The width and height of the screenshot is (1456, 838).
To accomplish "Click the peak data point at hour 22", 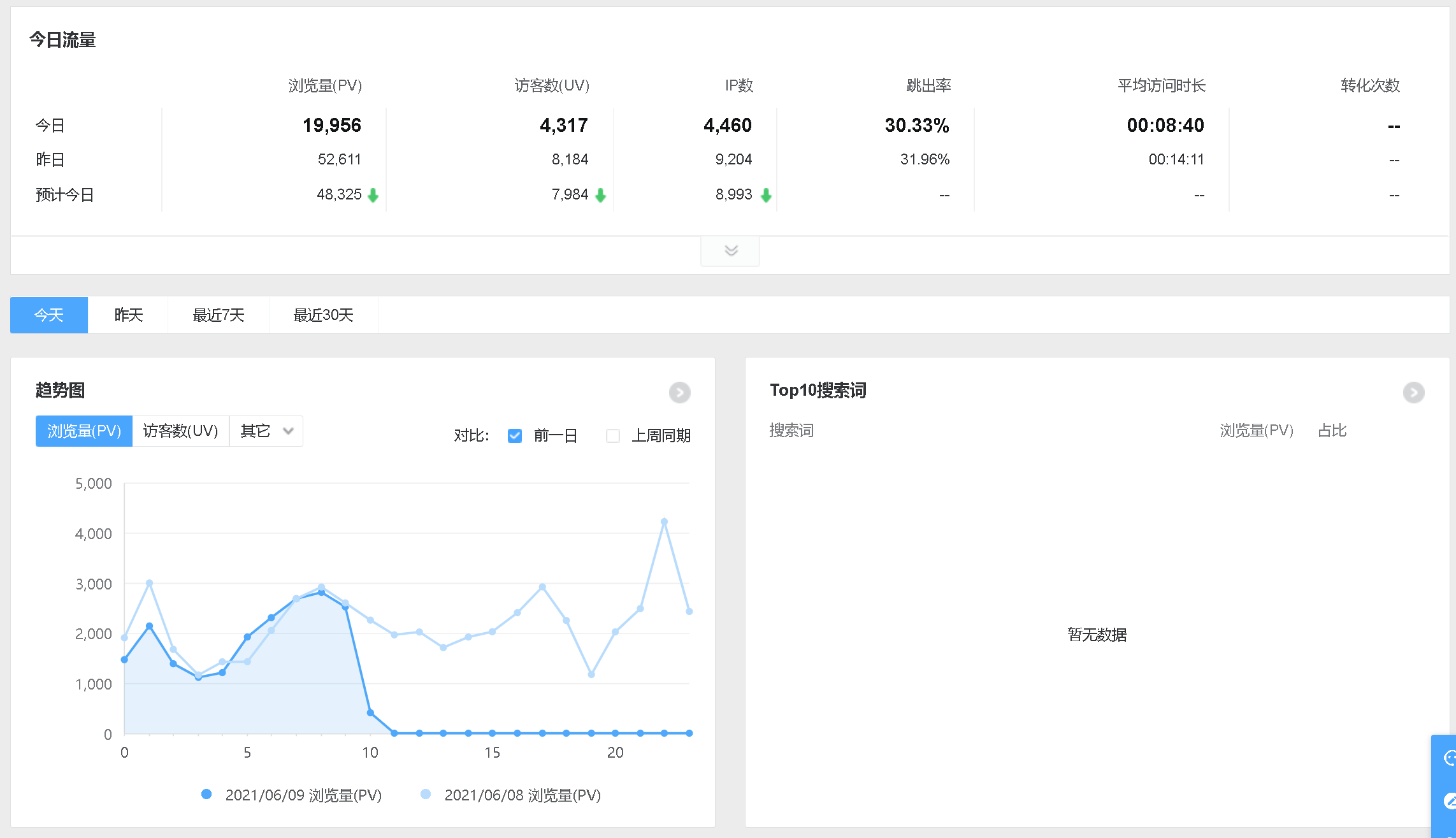I will (664, 521).
